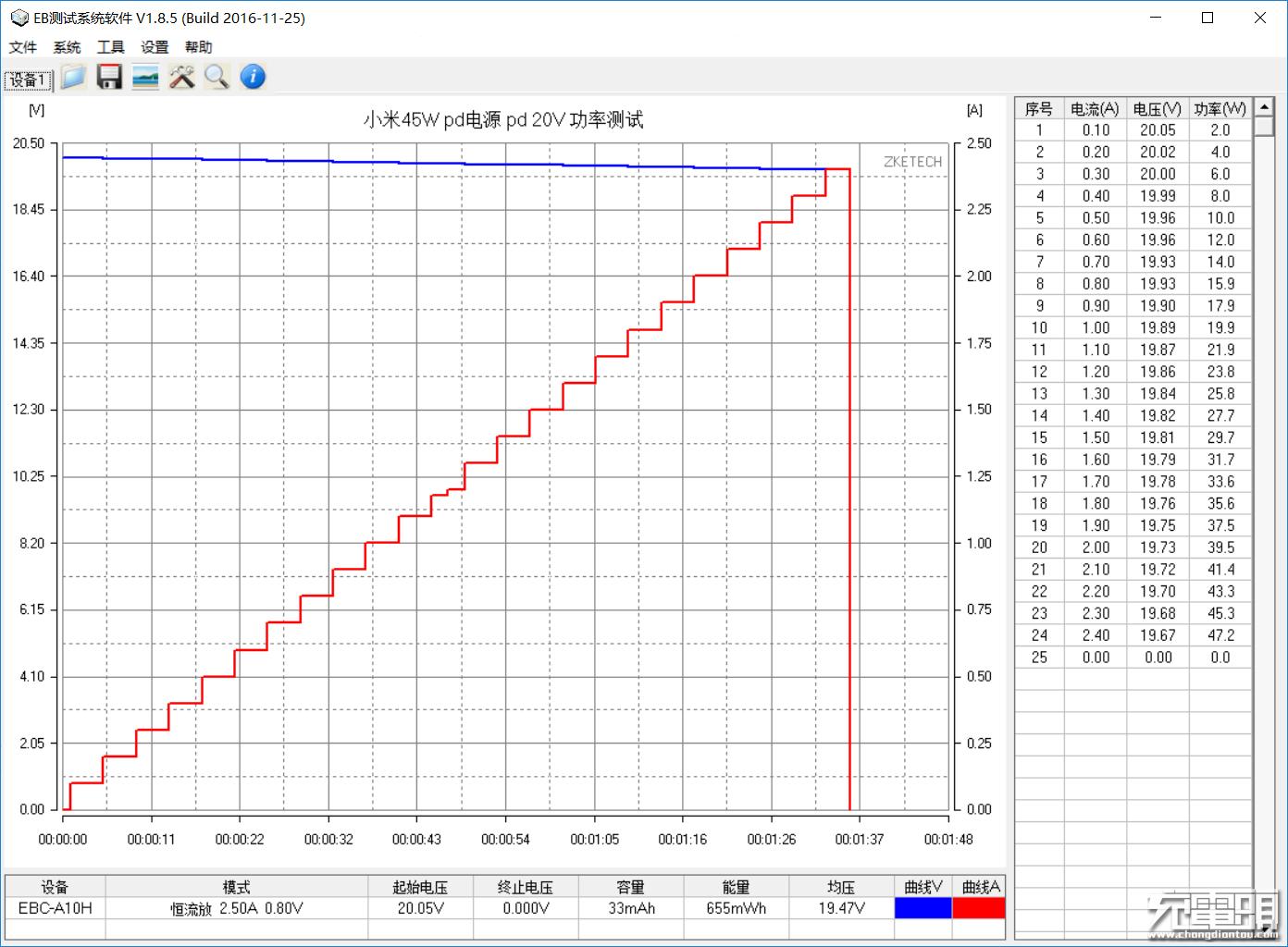Click the 模式 header in bottom table
1288x947 pixels.
click(236, 887)
